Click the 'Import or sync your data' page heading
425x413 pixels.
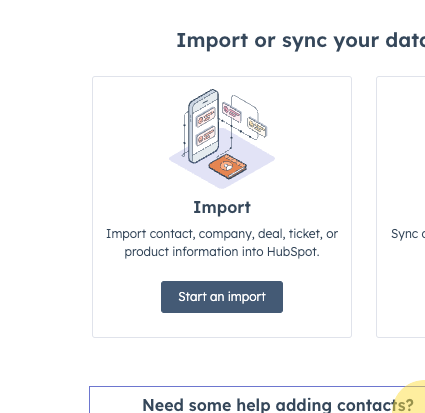pos(300,41)
